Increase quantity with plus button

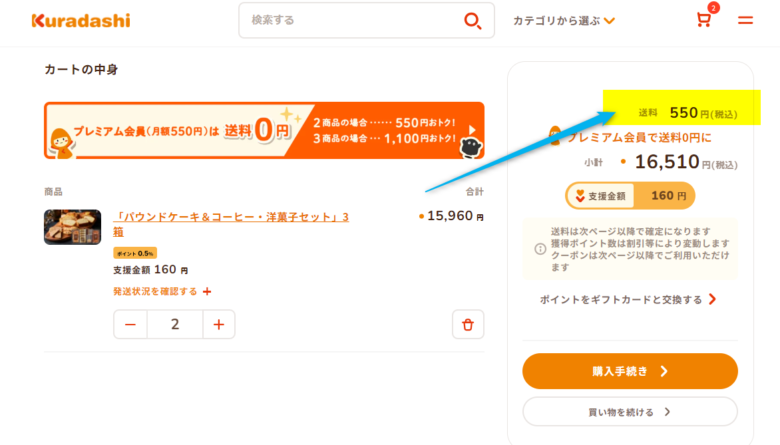[219, 324]
